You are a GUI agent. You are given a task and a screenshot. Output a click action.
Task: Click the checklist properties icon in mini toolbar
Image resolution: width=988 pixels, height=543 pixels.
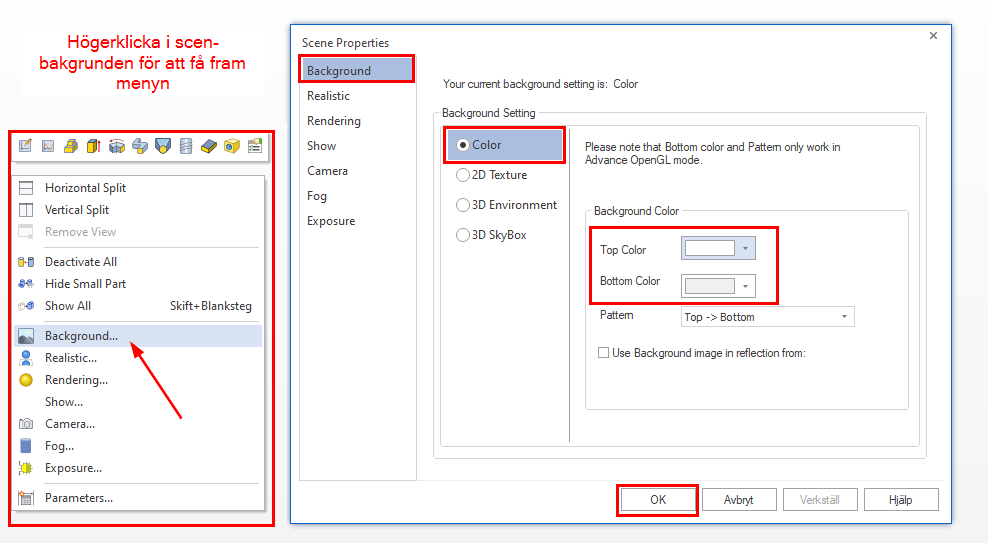point(255,146)
